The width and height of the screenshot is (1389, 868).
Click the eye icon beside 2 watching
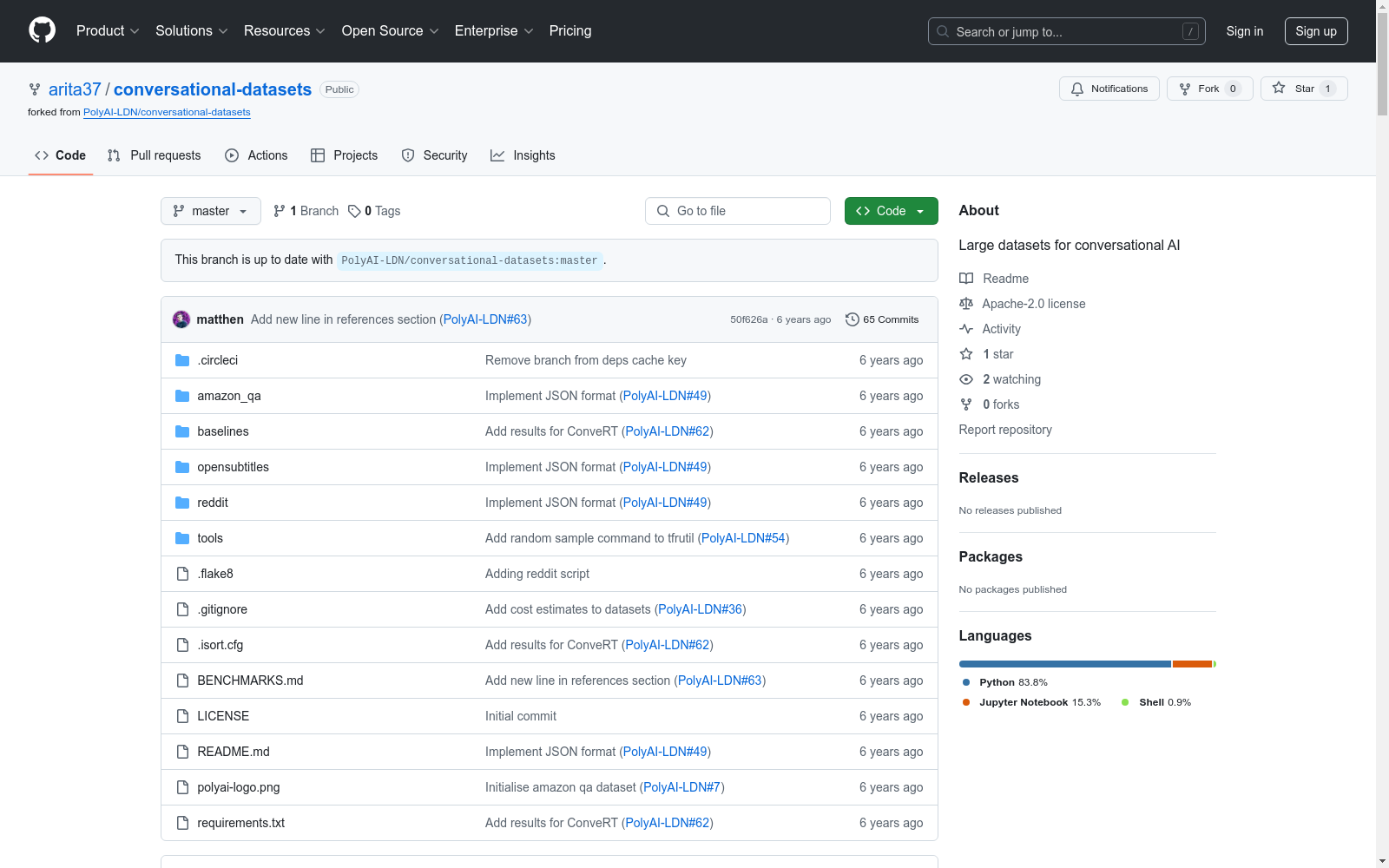(x=966, y=379)
